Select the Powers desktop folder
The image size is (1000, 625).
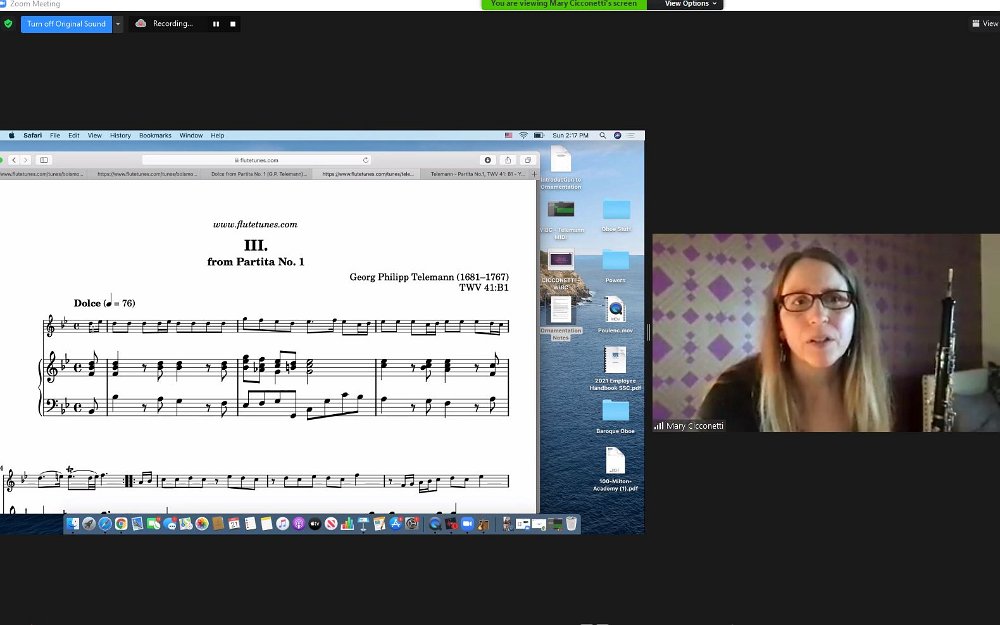point(615,266)
